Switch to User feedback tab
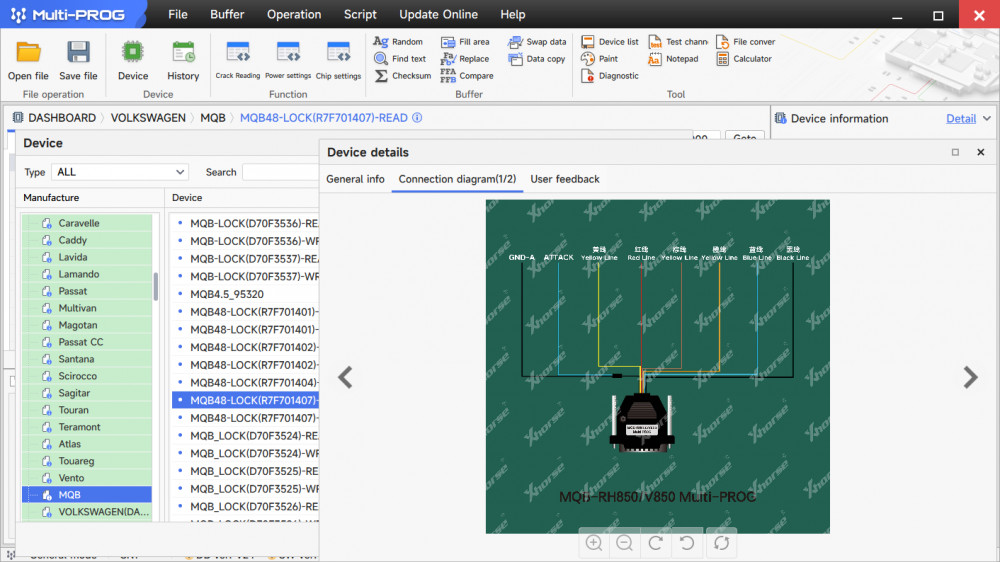This screenshot has width=1000, height=562. tap(565, 179)
